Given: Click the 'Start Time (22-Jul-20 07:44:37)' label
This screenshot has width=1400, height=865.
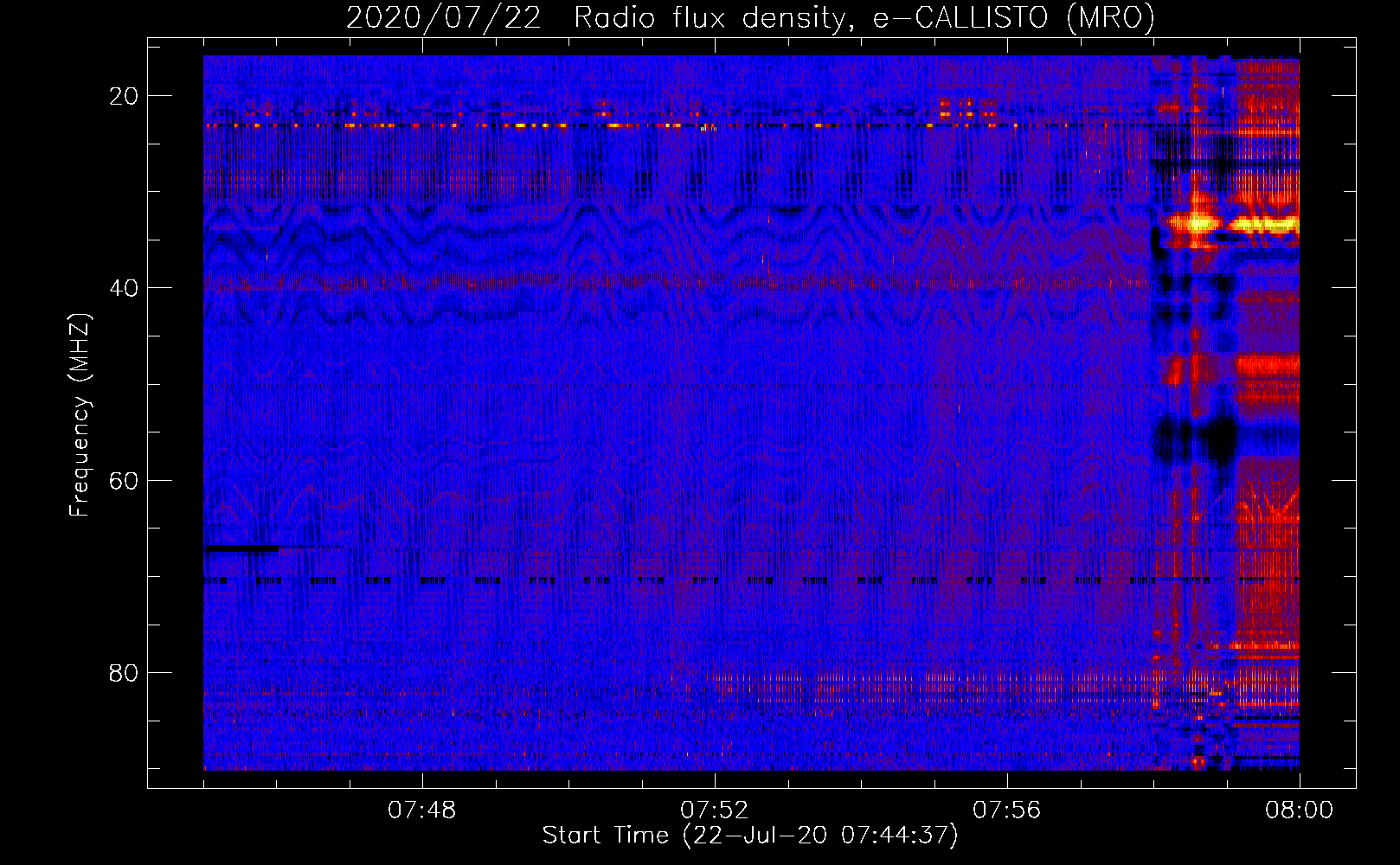Looking at the screenshot, I should [x=750, y=836].
